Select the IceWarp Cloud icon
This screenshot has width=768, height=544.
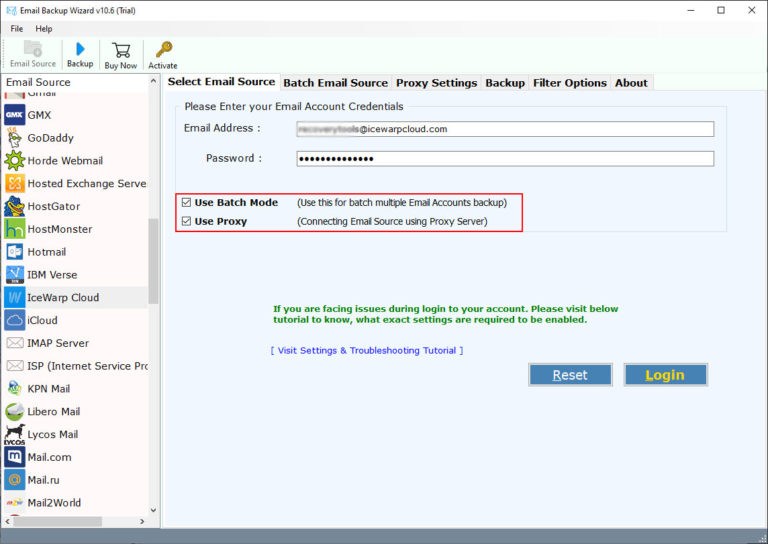click(x=15, y=297)
